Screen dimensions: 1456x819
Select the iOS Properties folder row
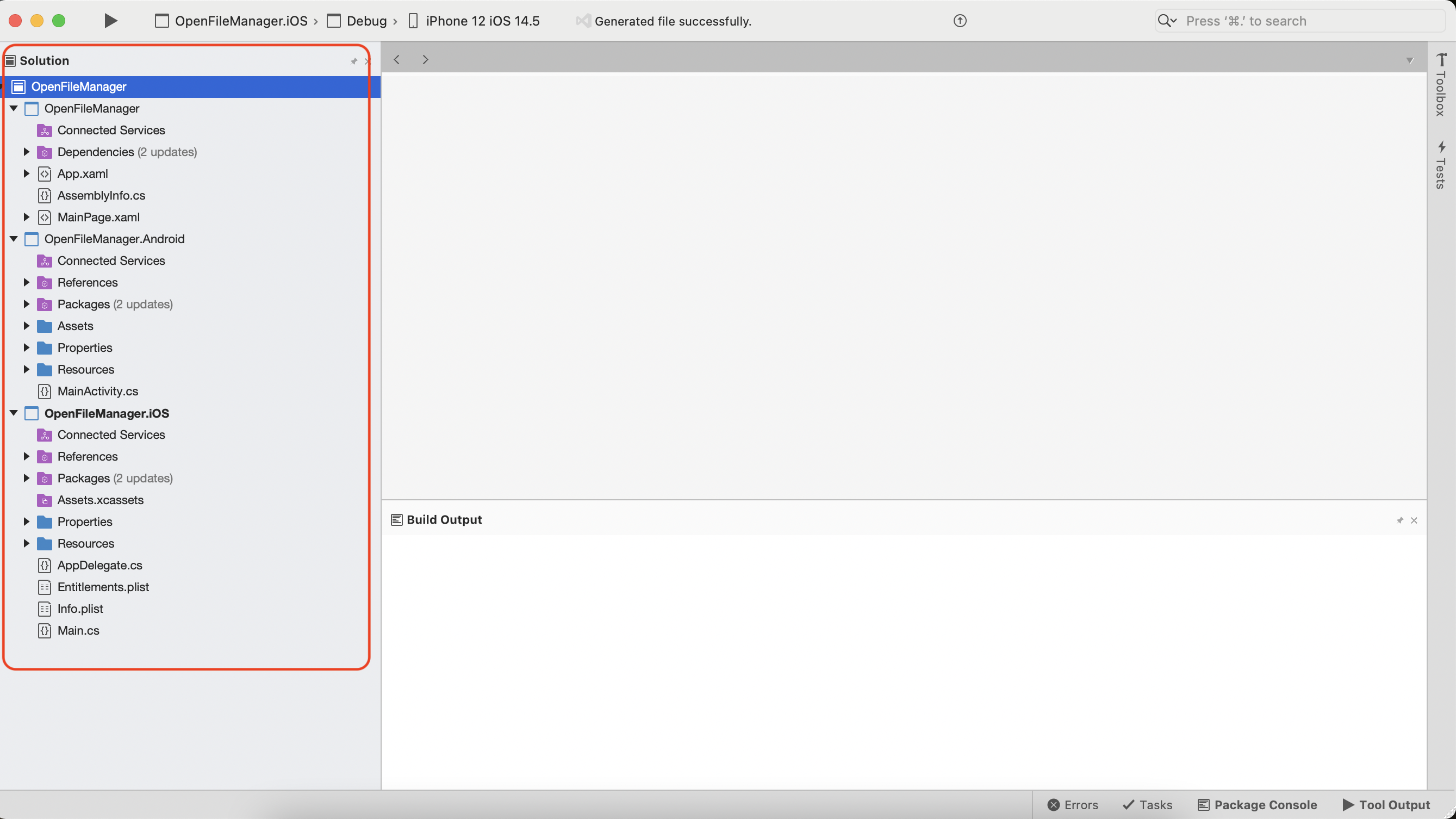190,522
